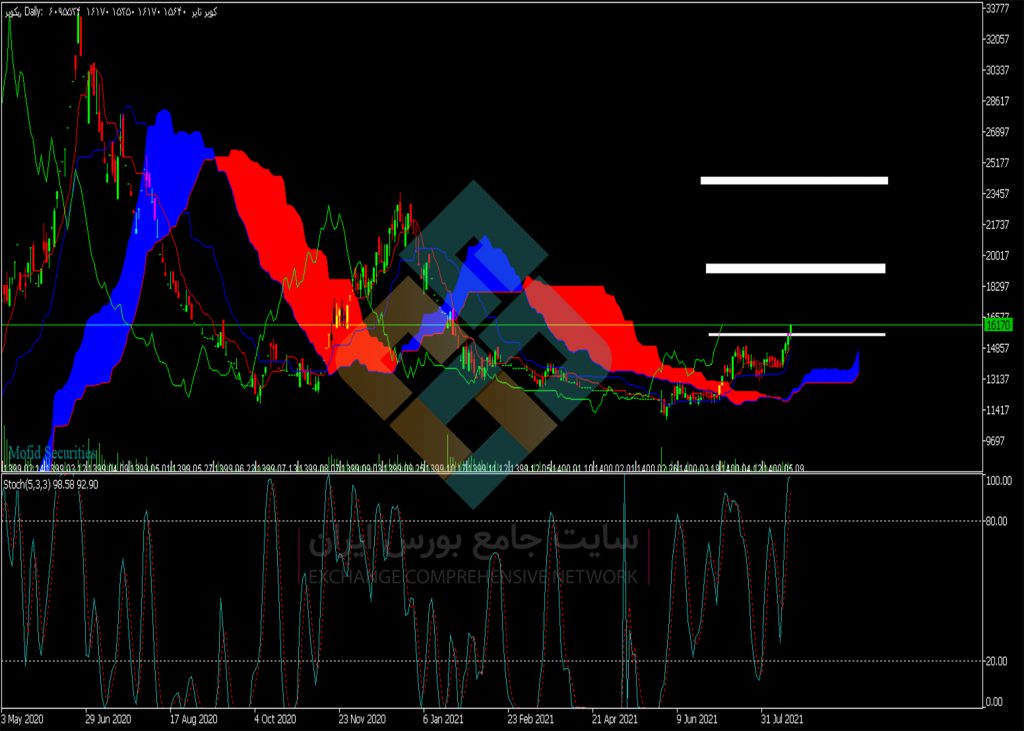The width and height of the screenshot is (1024, 731).
Task: Click the 25177 price axis label
Action: 997,163
